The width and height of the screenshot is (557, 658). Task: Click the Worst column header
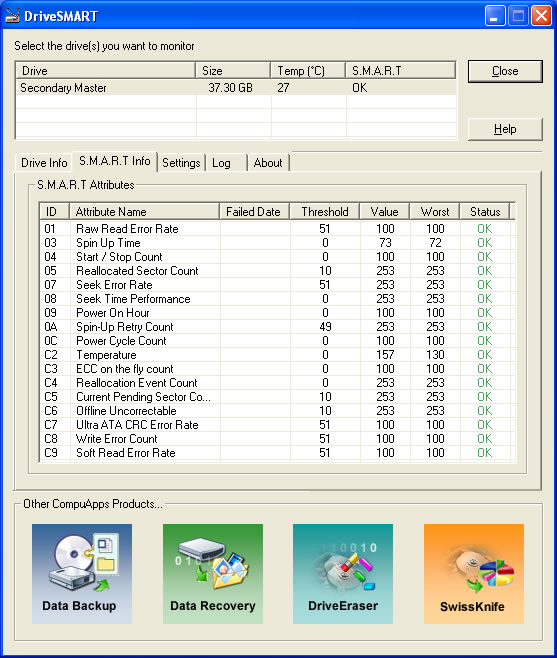pos(435,212)
